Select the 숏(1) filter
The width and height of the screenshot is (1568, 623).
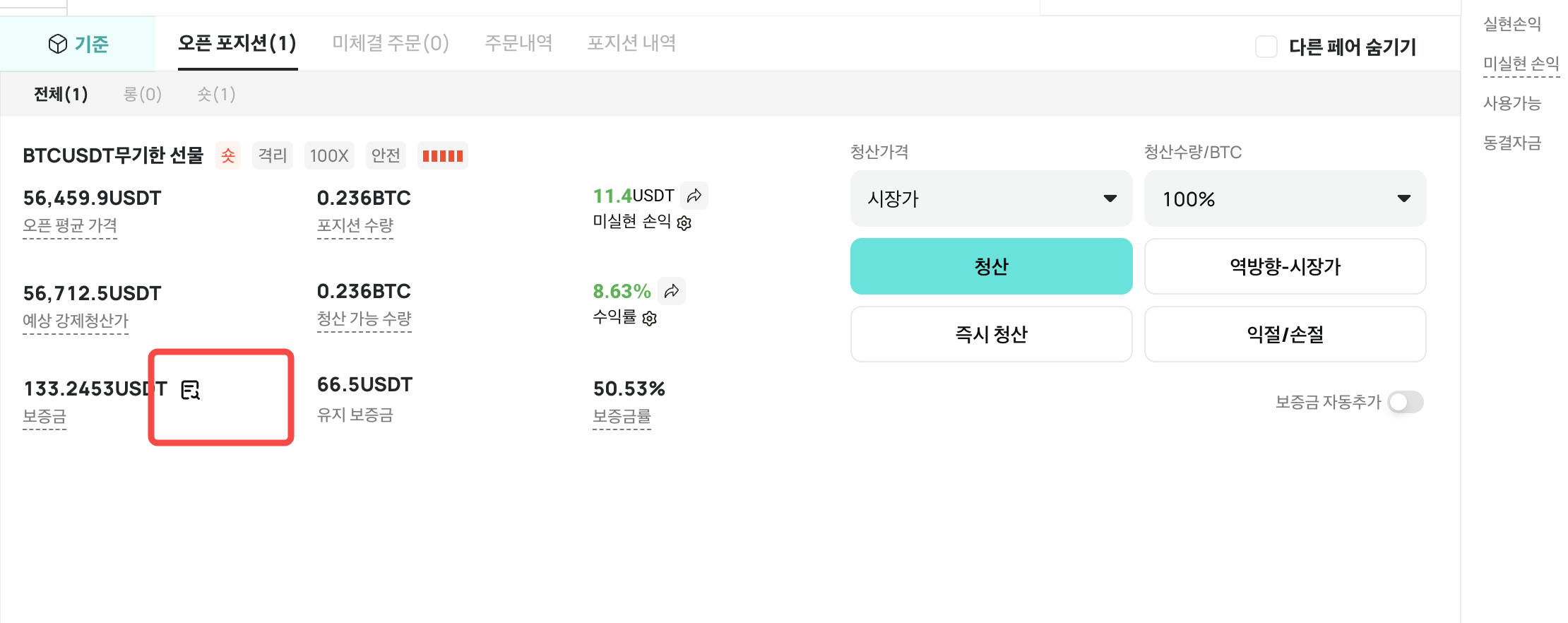click(216, 94)
